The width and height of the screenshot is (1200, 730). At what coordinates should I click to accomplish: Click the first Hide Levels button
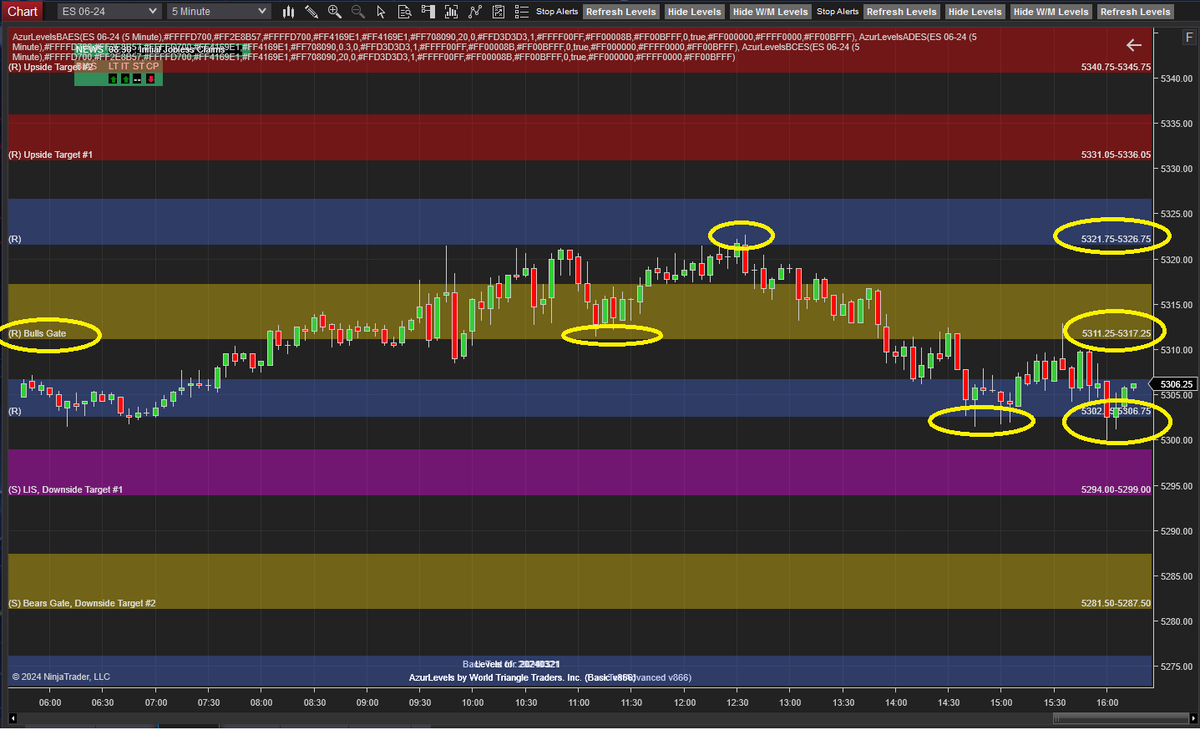pyautogui.click(x=693, y=12)
